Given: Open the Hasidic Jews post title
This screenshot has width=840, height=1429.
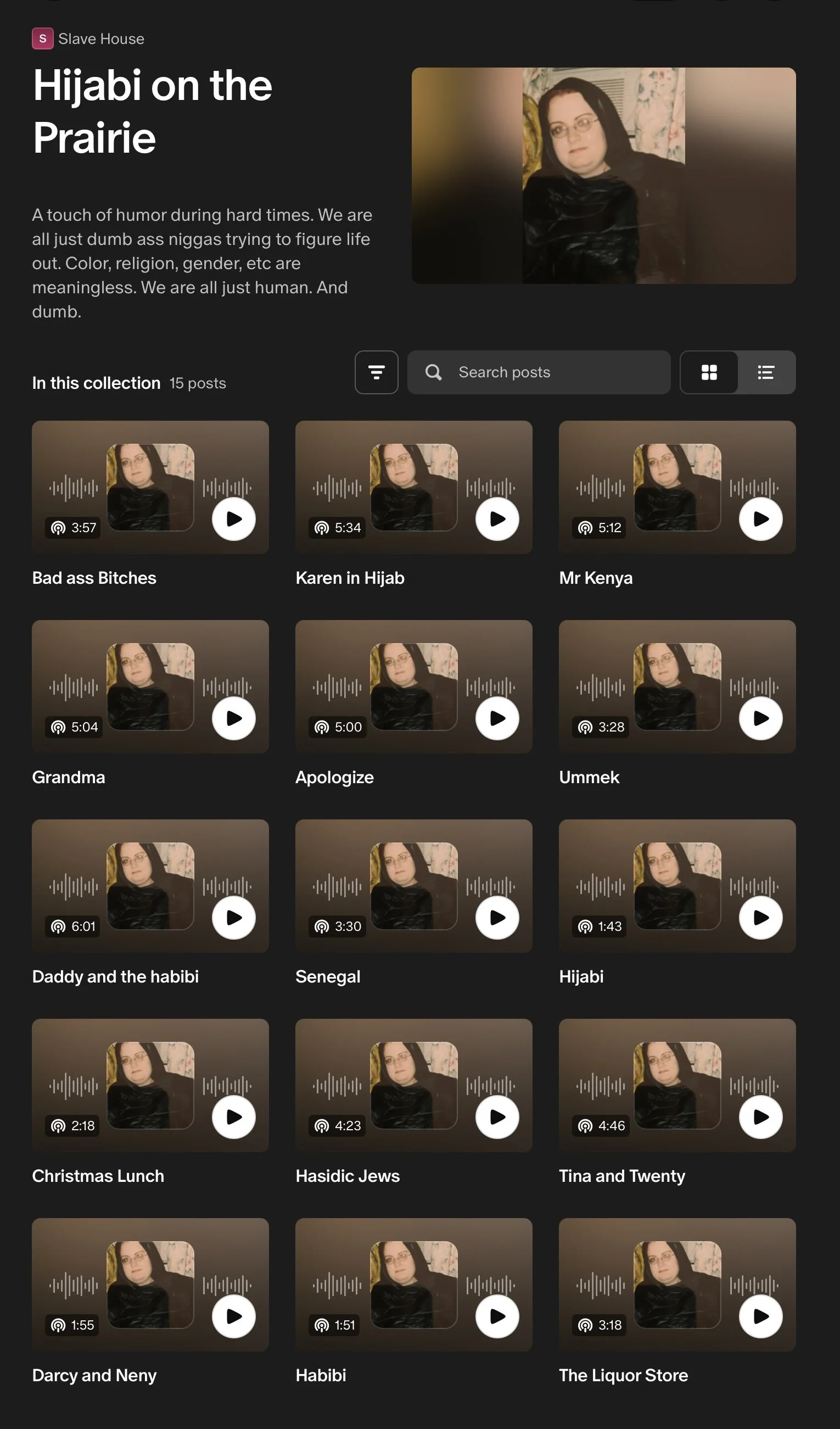Looking at the screenshot, I should [348, 1176].
